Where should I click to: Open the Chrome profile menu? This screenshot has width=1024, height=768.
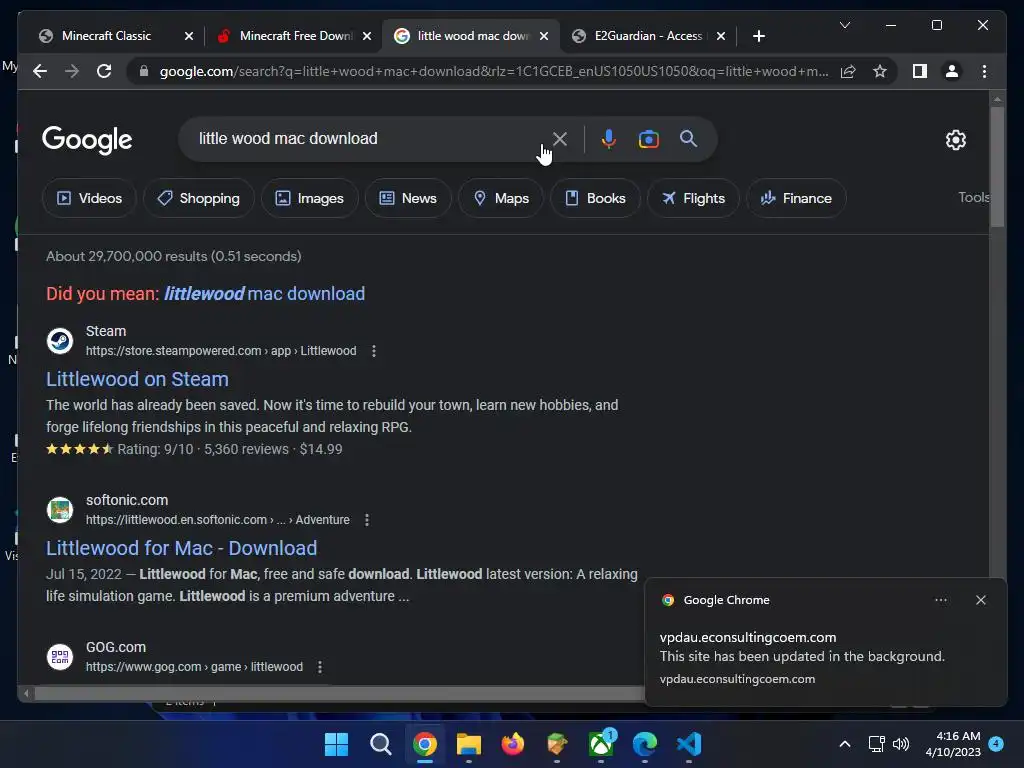[952, 71]
